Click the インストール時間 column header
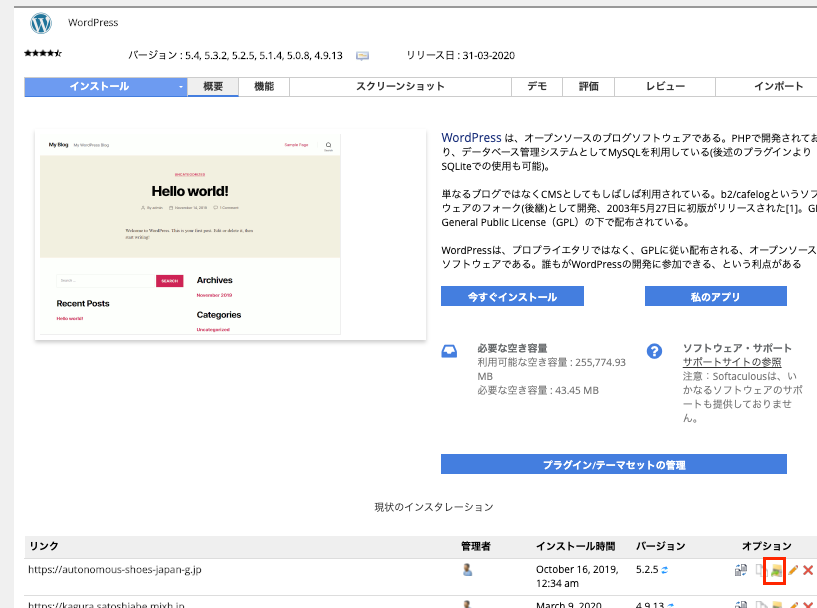817x608 pixels. [576, 546]
